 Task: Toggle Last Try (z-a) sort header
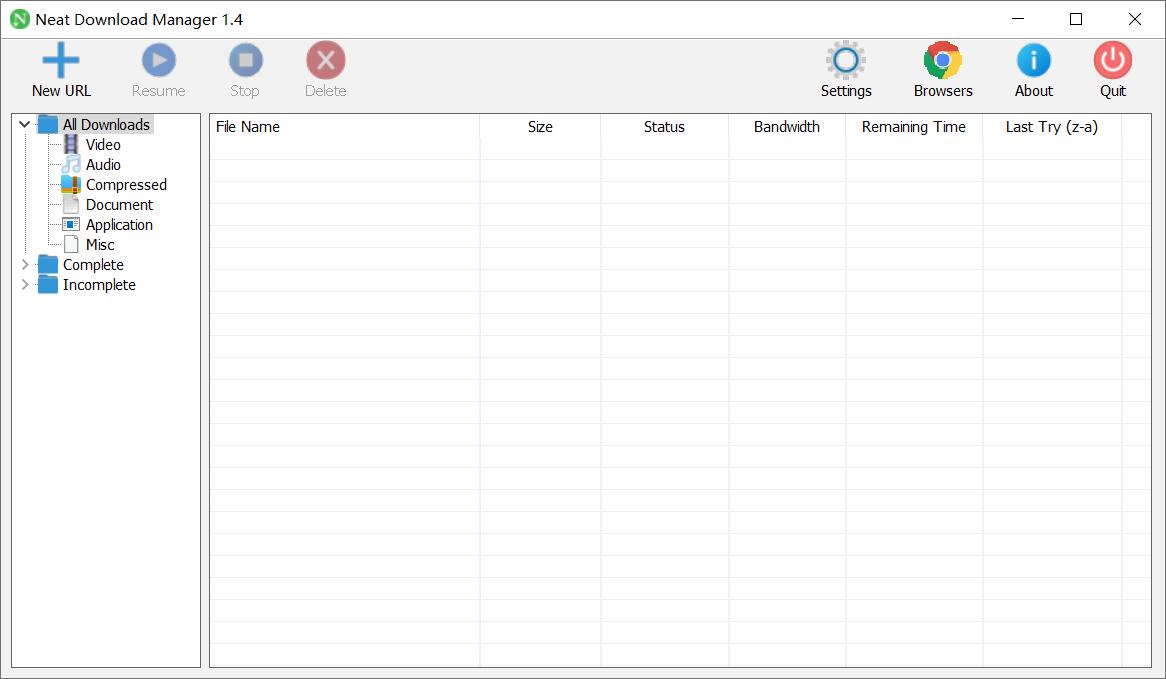pyautogui.click(x=1051, y=127)
